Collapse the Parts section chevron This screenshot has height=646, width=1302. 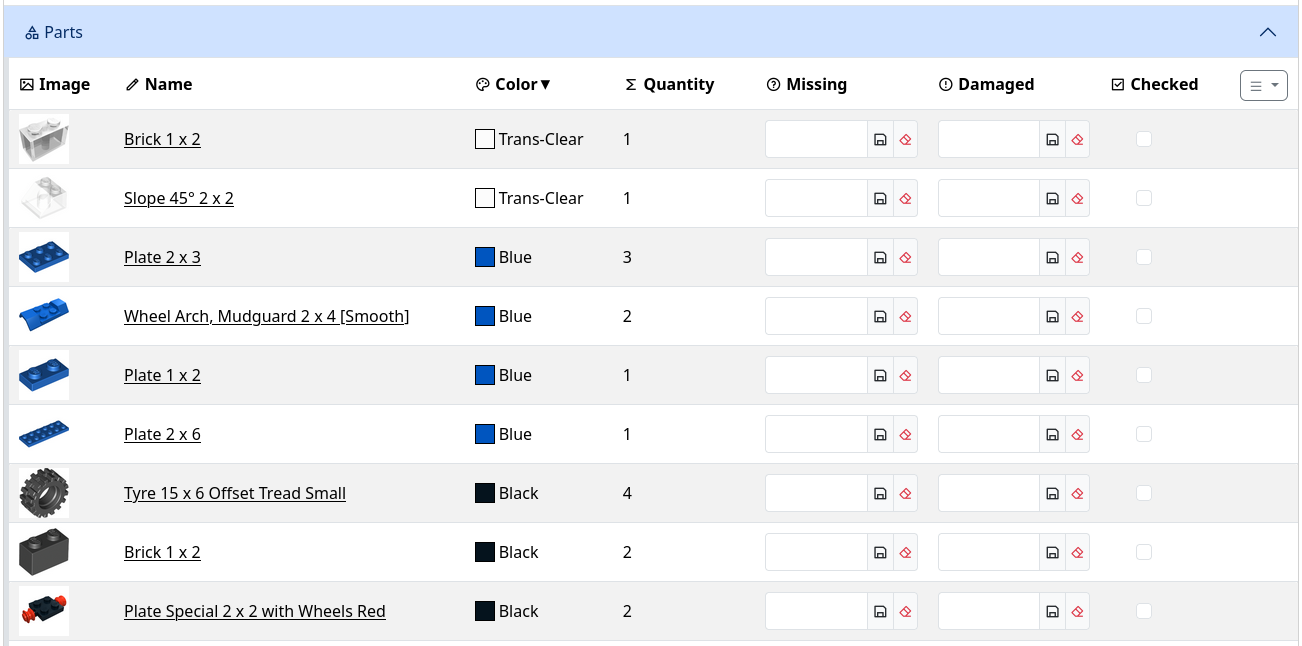pos(1267,32)
